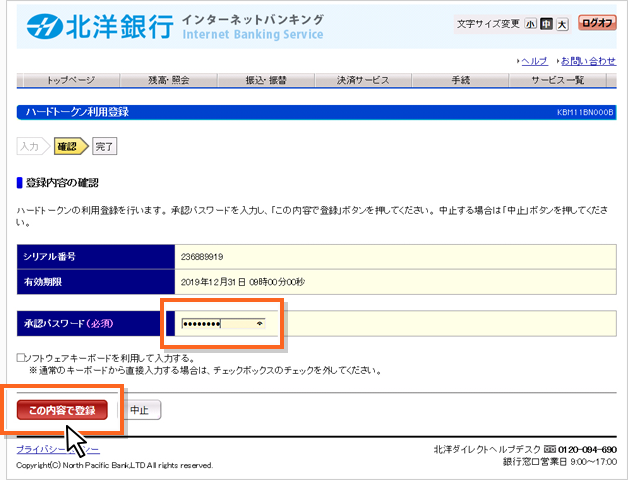
Task: Click the helpdesk number 0120-094-690
Action: click(587, 450)
